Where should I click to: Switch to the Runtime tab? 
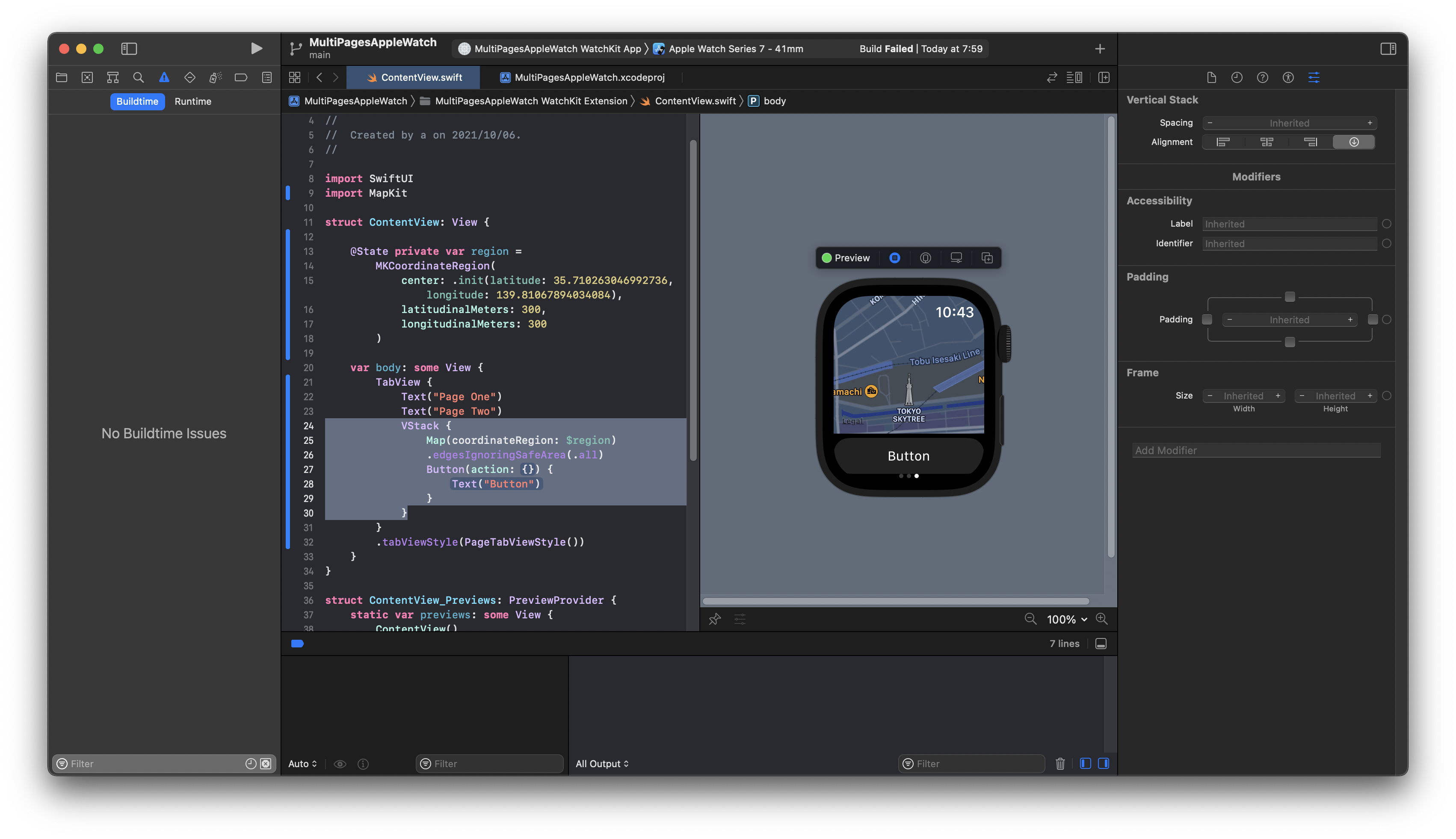[x=192, y=101]
